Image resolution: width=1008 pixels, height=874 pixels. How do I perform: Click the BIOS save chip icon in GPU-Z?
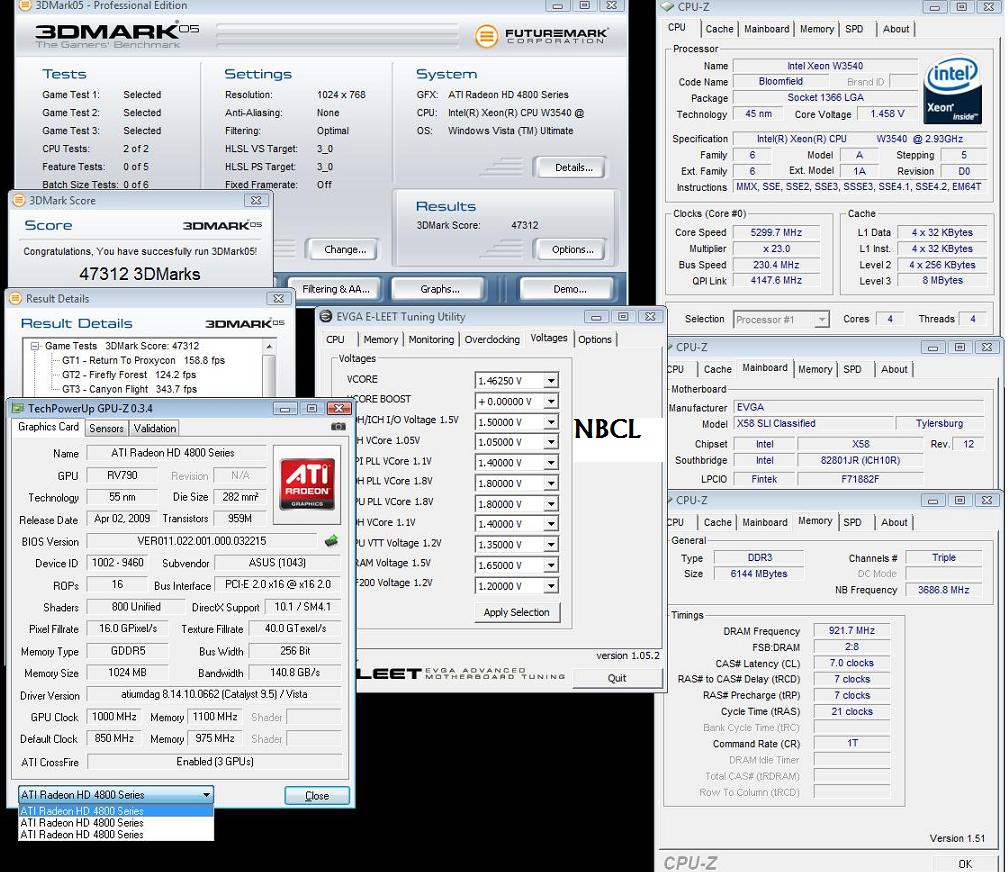[x=331, y=541]
